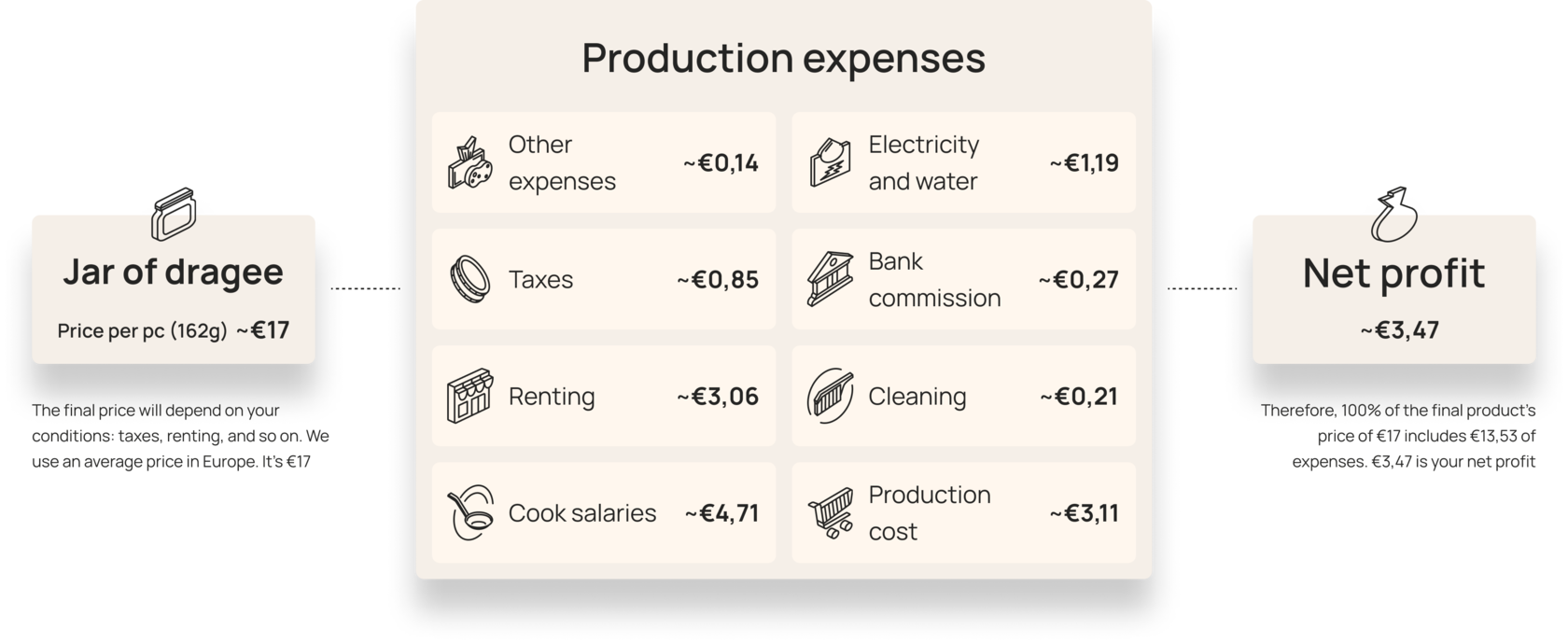The height and width of the screenshot is (643, 1568).
Task: Select the Production cost amount ~€3,11
Action: [1084, 513]
